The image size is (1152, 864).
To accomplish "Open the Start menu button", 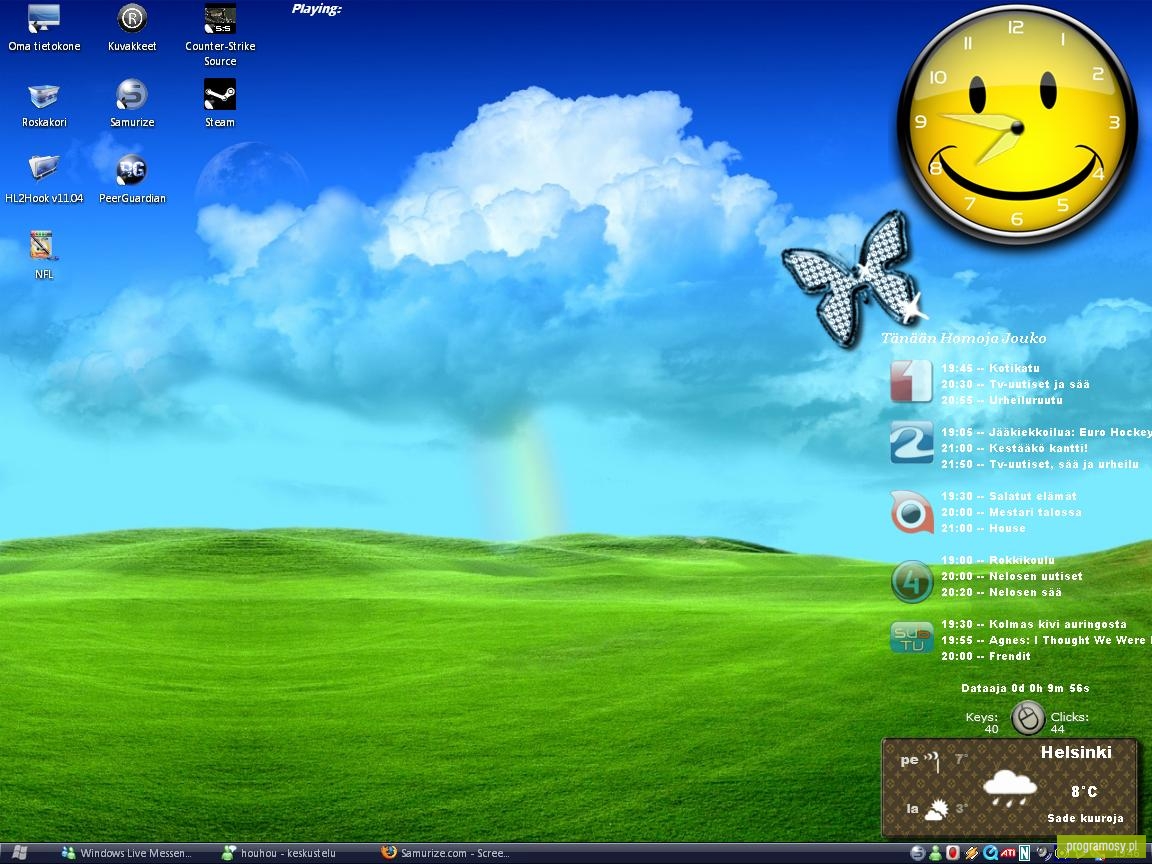I will point(19,853).
